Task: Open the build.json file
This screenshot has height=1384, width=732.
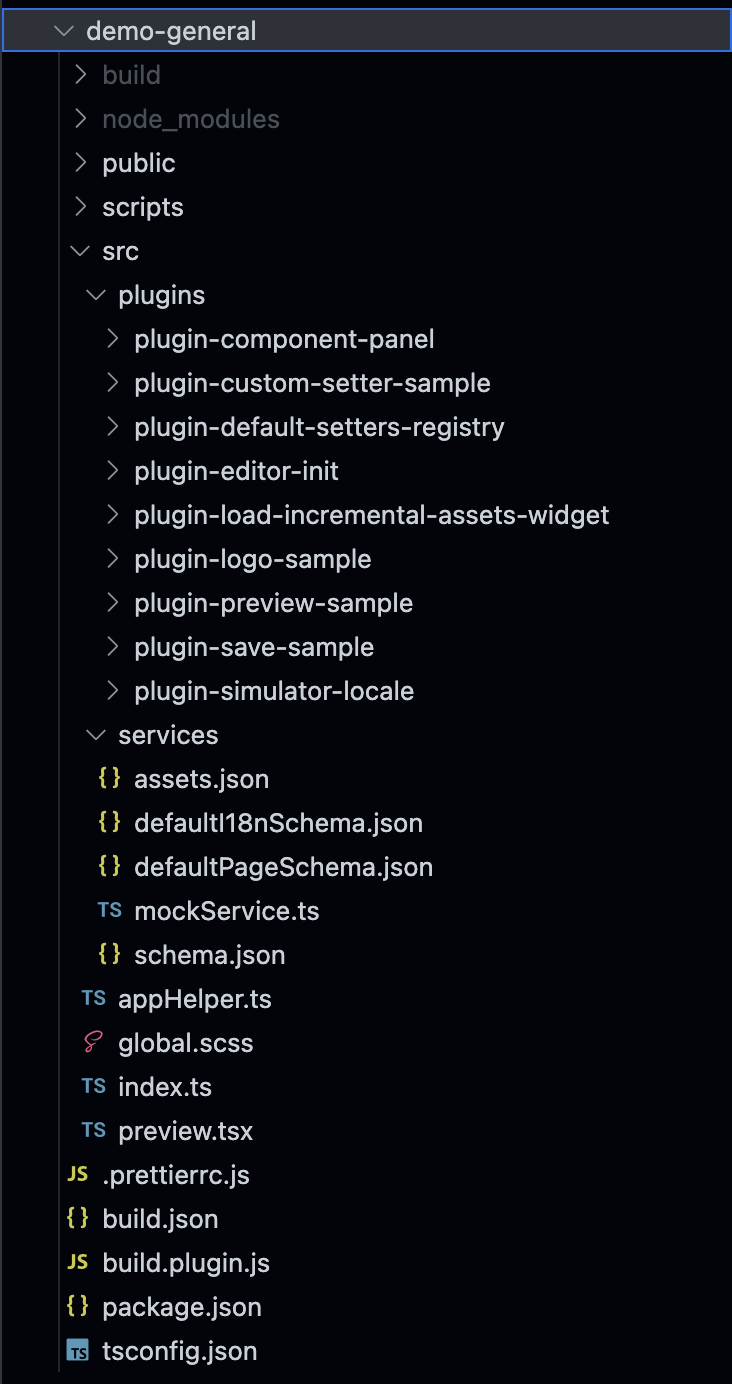Action: click(x=160, y=1219)
